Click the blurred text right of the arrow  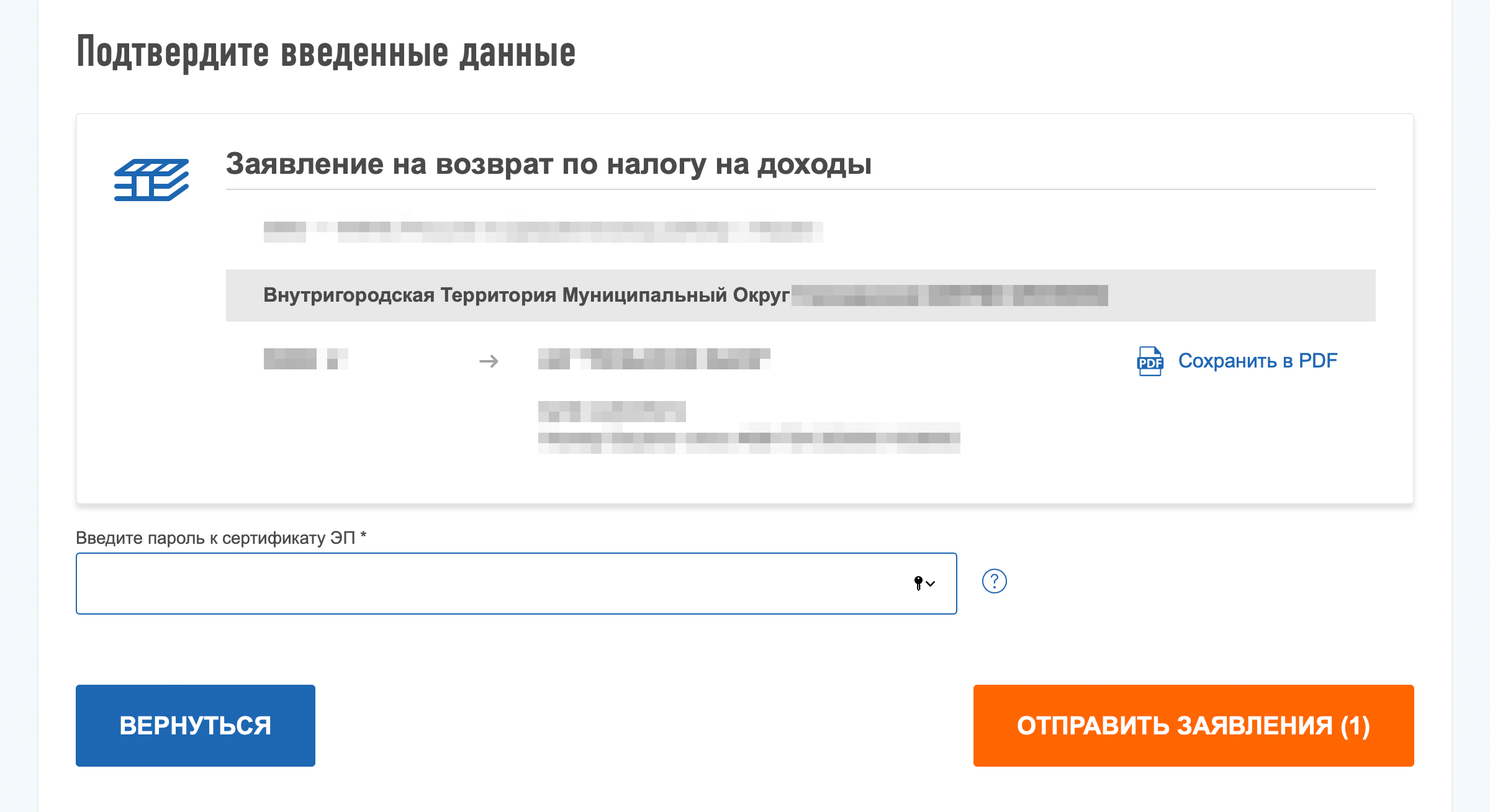coord(654,359)
